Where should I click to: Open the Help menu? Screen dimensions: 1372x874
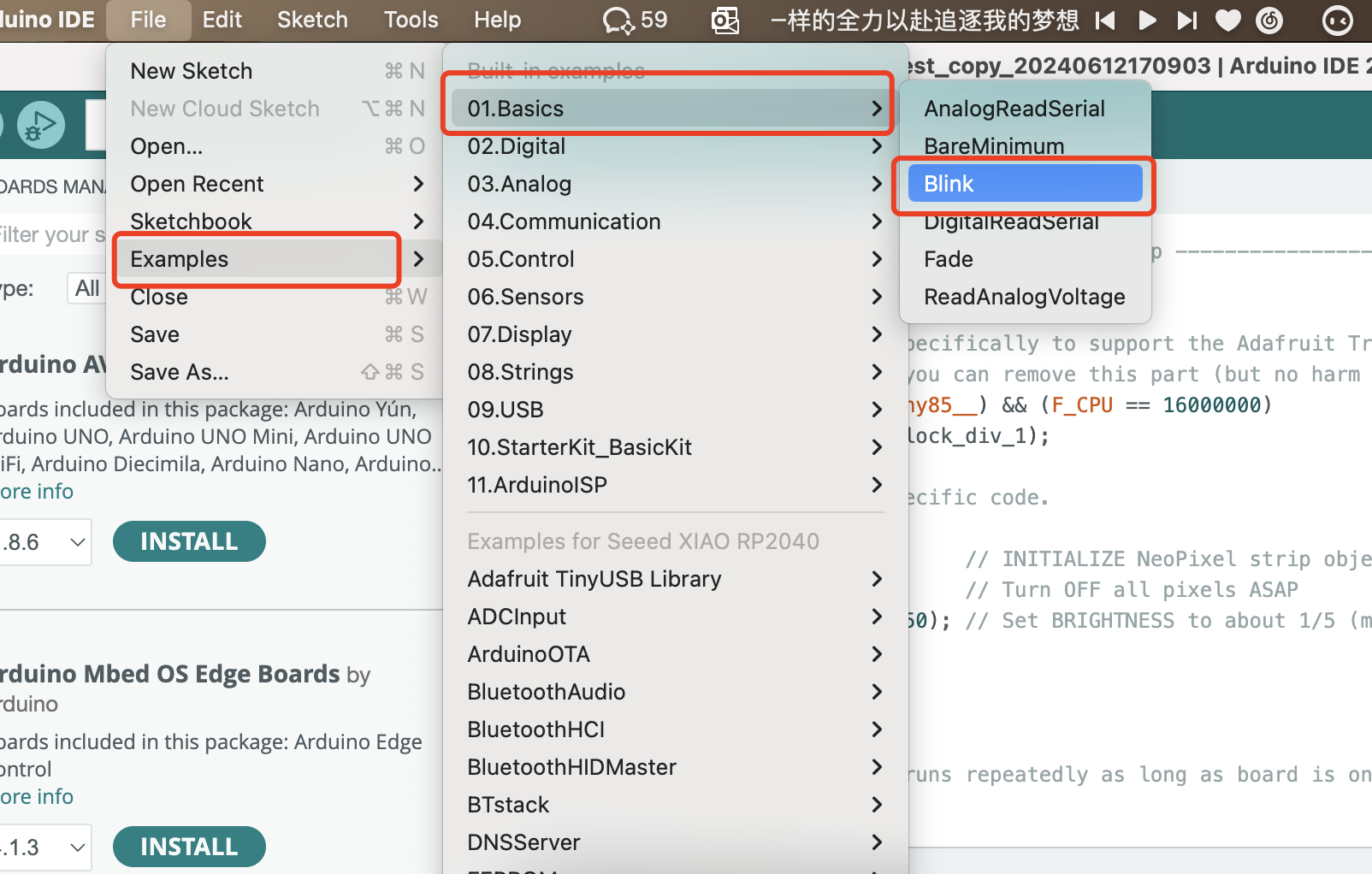497,20
